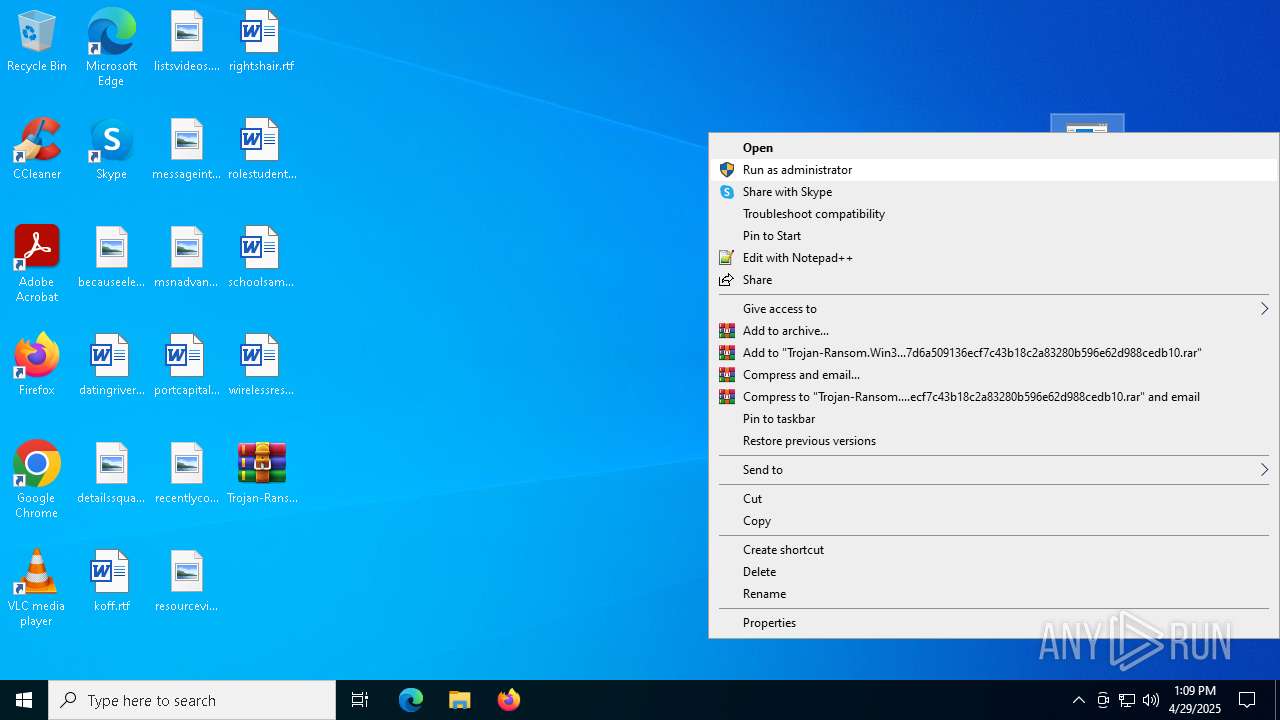Click the Task View taskbar button
1280x720 pixels.
tap(360, 700)
